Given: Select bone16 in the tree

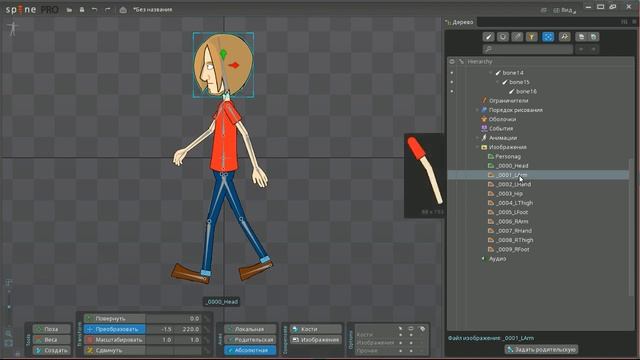Looking at the screenshot, I should (526, 91).
